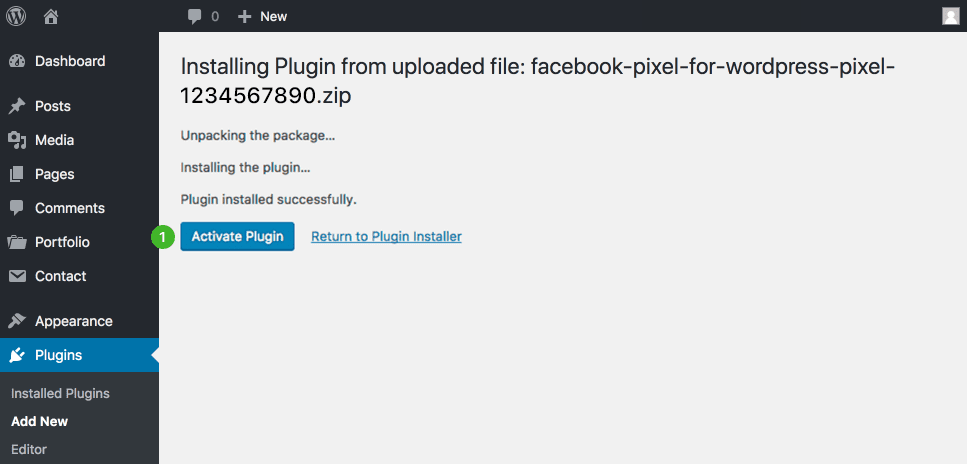Viewport: 967px width, 464px height.
Task: Click the Media icon in sidebar
Action: coord(17,140)
